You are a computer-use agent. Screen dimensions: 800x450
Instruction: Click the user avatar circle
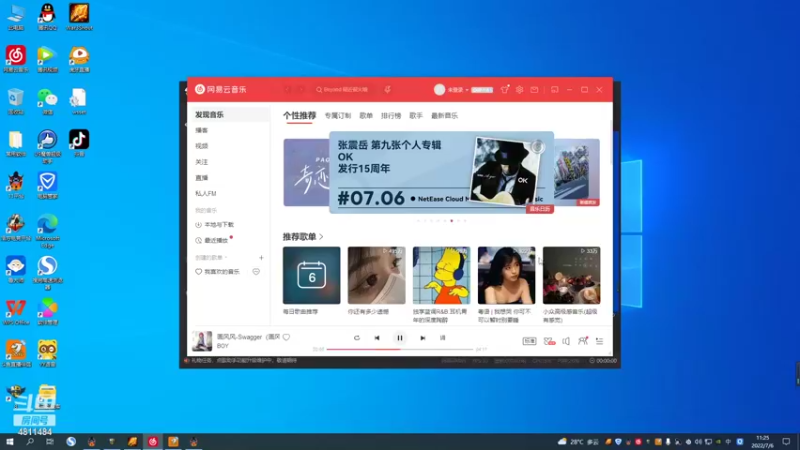click(x=439, y=90)
